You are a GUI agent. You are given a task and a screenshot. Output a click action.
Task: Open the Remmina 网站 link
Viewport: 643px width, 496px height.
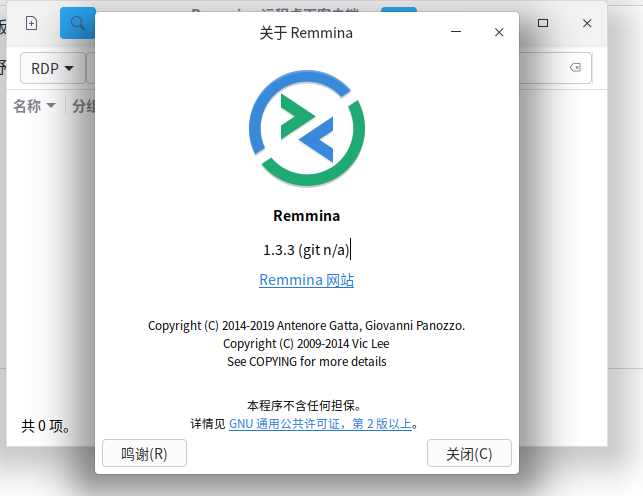point(306,280)
